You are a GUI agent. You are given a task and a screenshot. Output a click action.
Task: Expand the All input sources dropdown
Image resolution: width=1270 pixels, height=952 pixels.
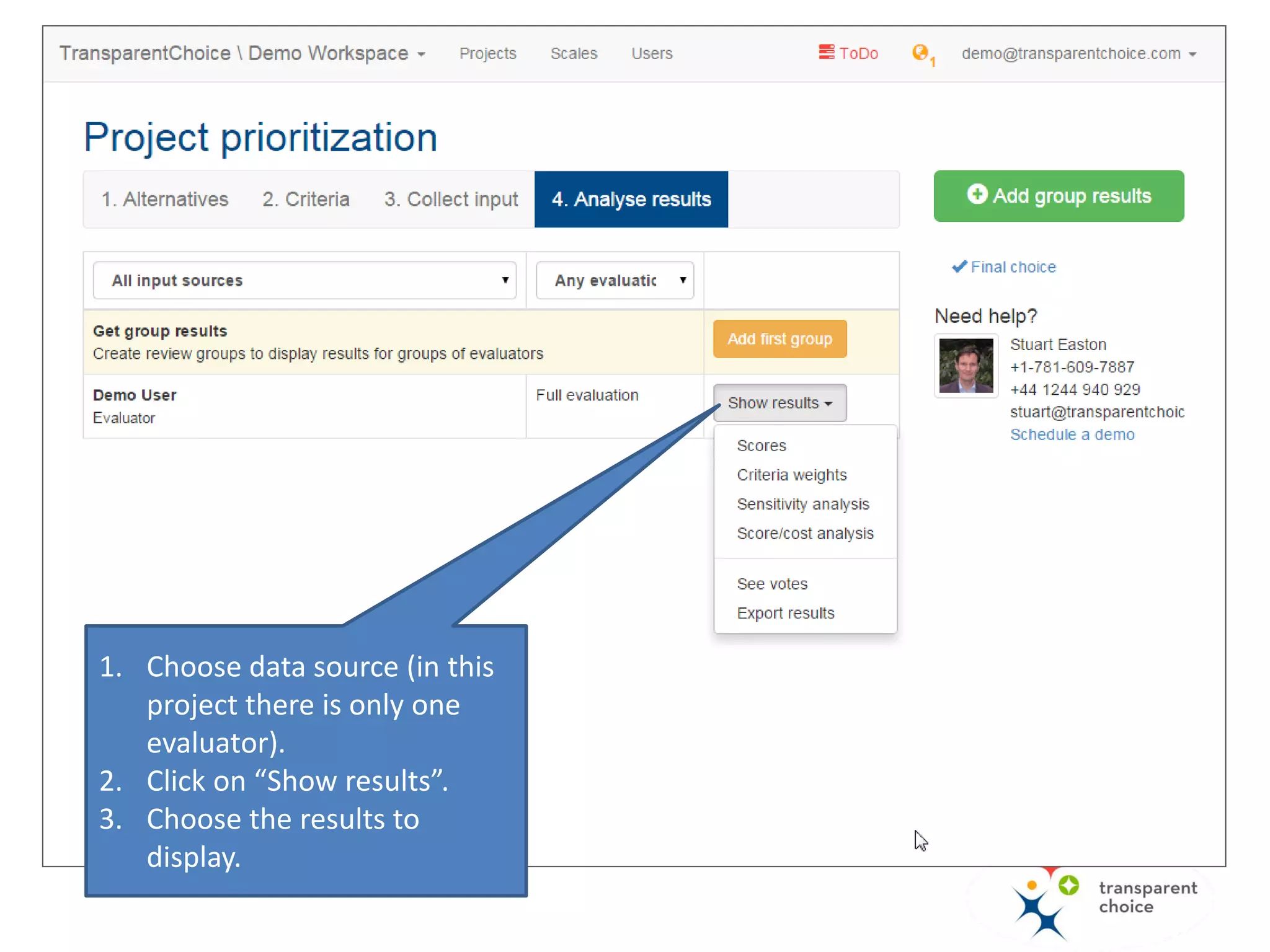304,281
